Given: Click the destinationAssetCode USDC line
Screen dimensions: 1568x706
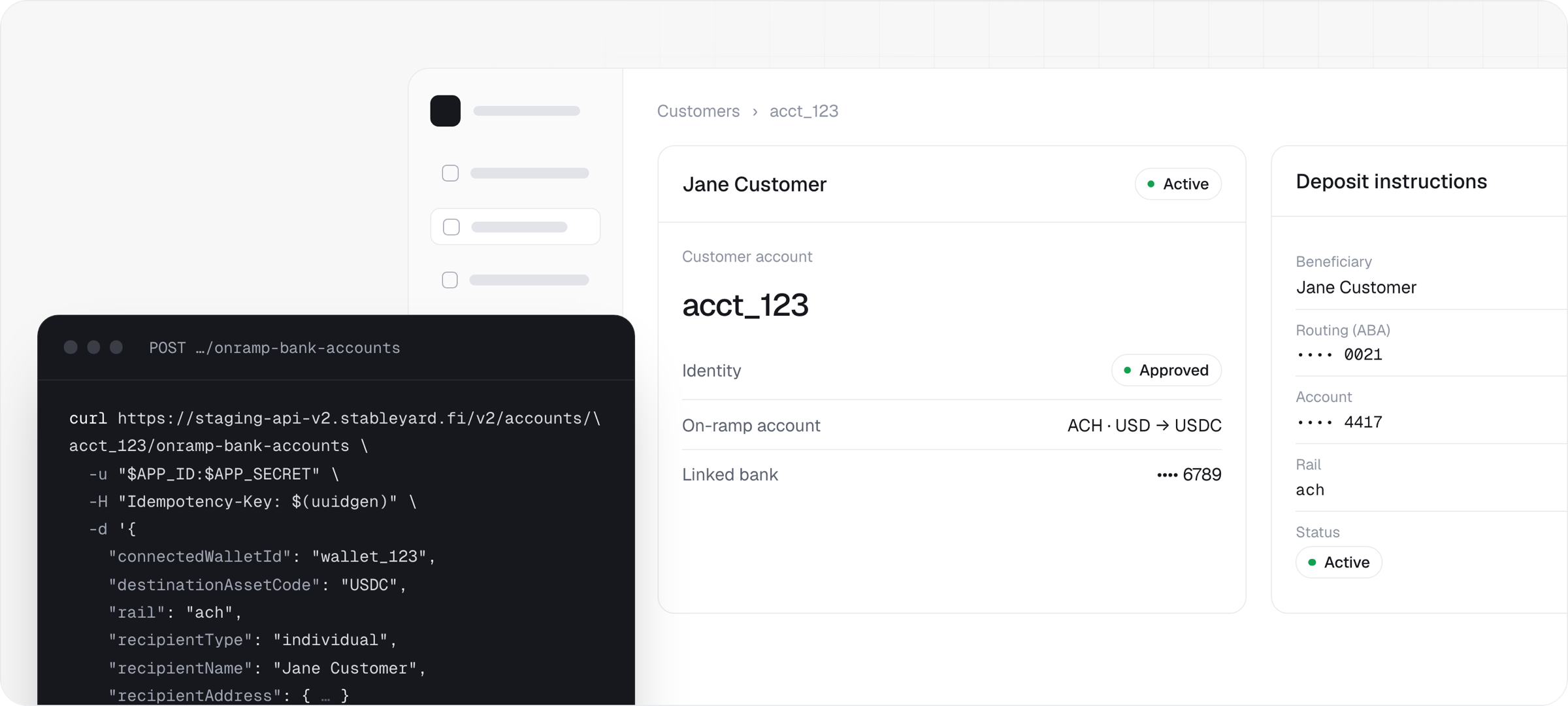Looking at the screenshot, I should click(257, 584).
